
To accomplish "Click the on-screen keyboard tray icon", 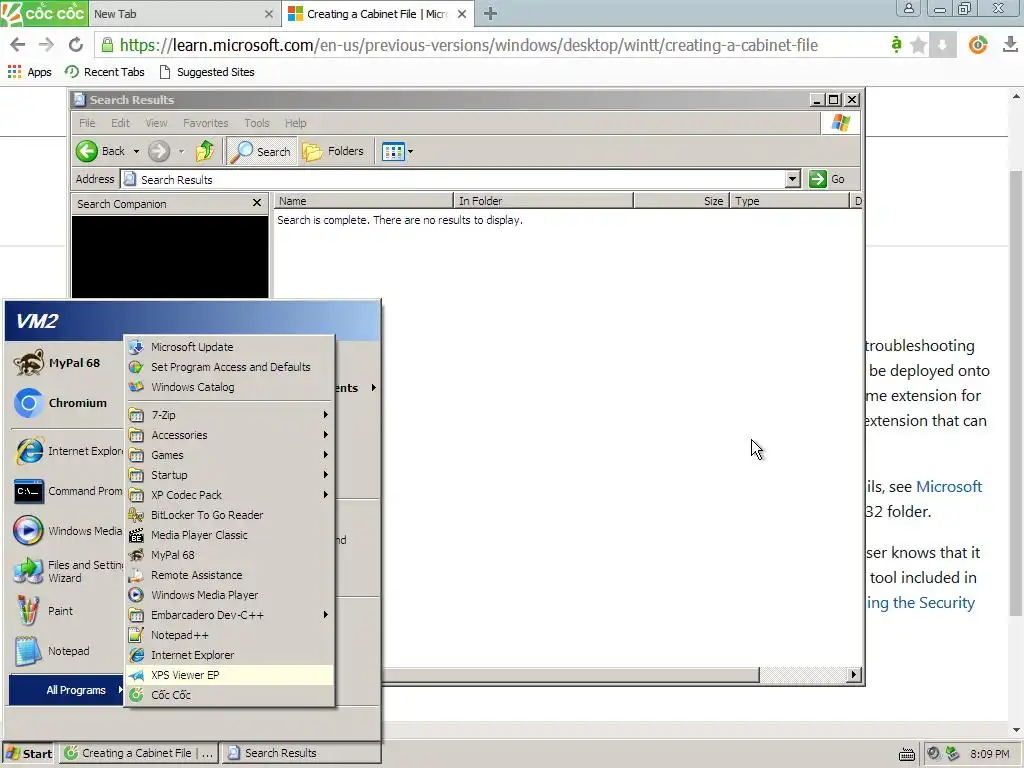I will (x=906, y=754).
